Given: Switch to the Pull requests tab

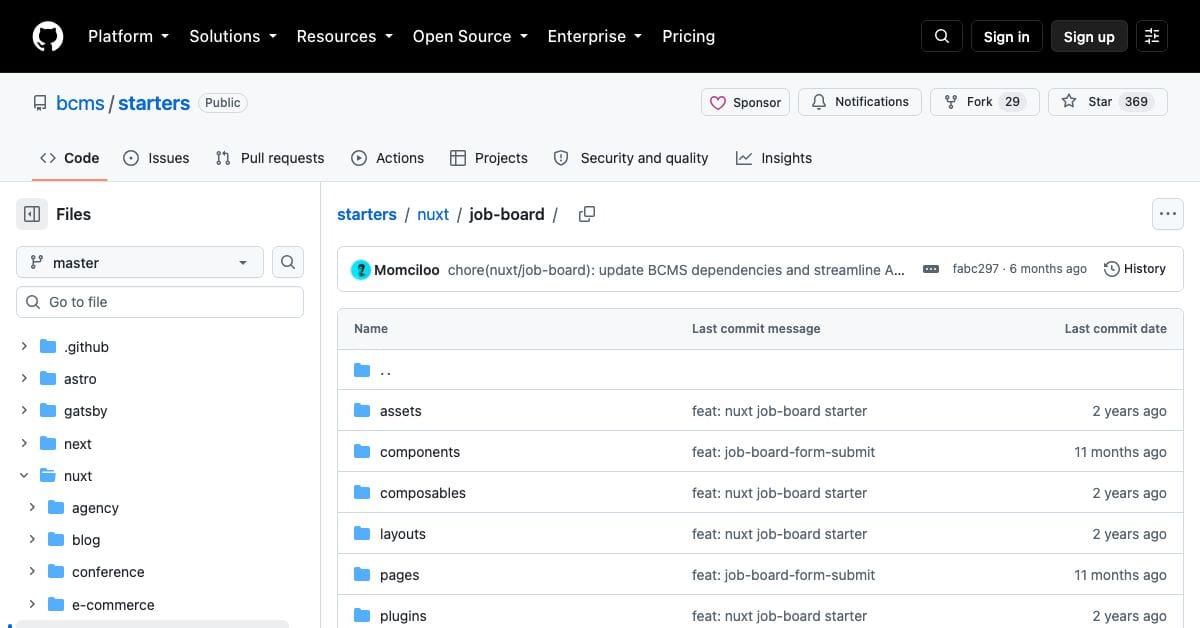Looking at the screenshot, I should point(270,158).
